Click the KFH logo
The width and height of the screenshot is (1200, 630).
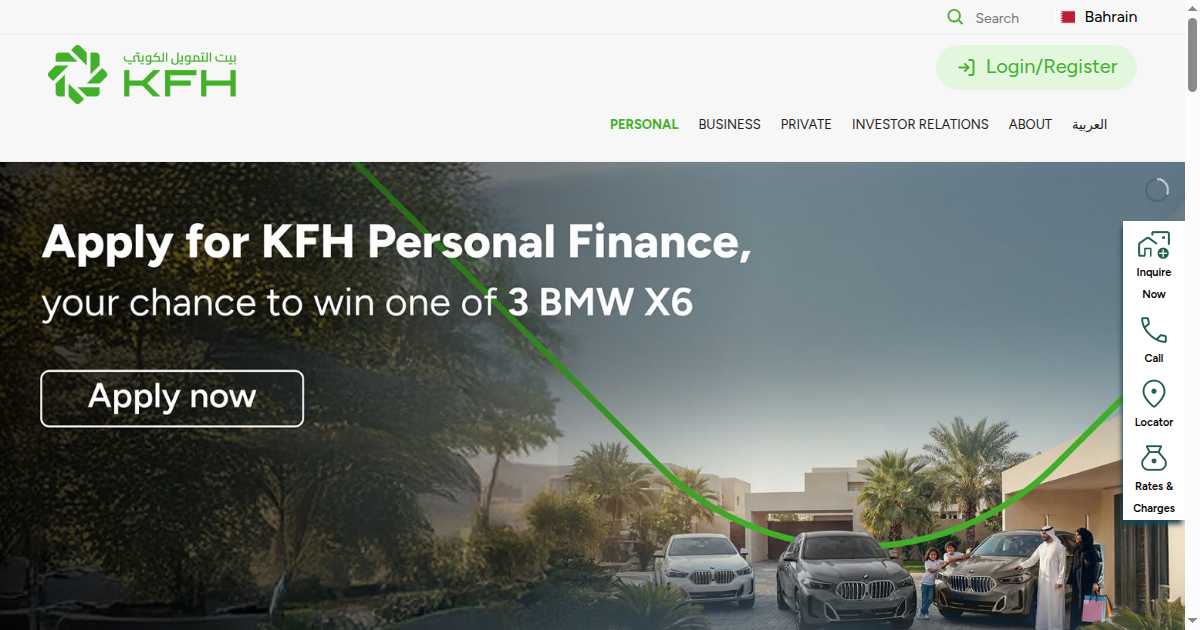(142, 74)
